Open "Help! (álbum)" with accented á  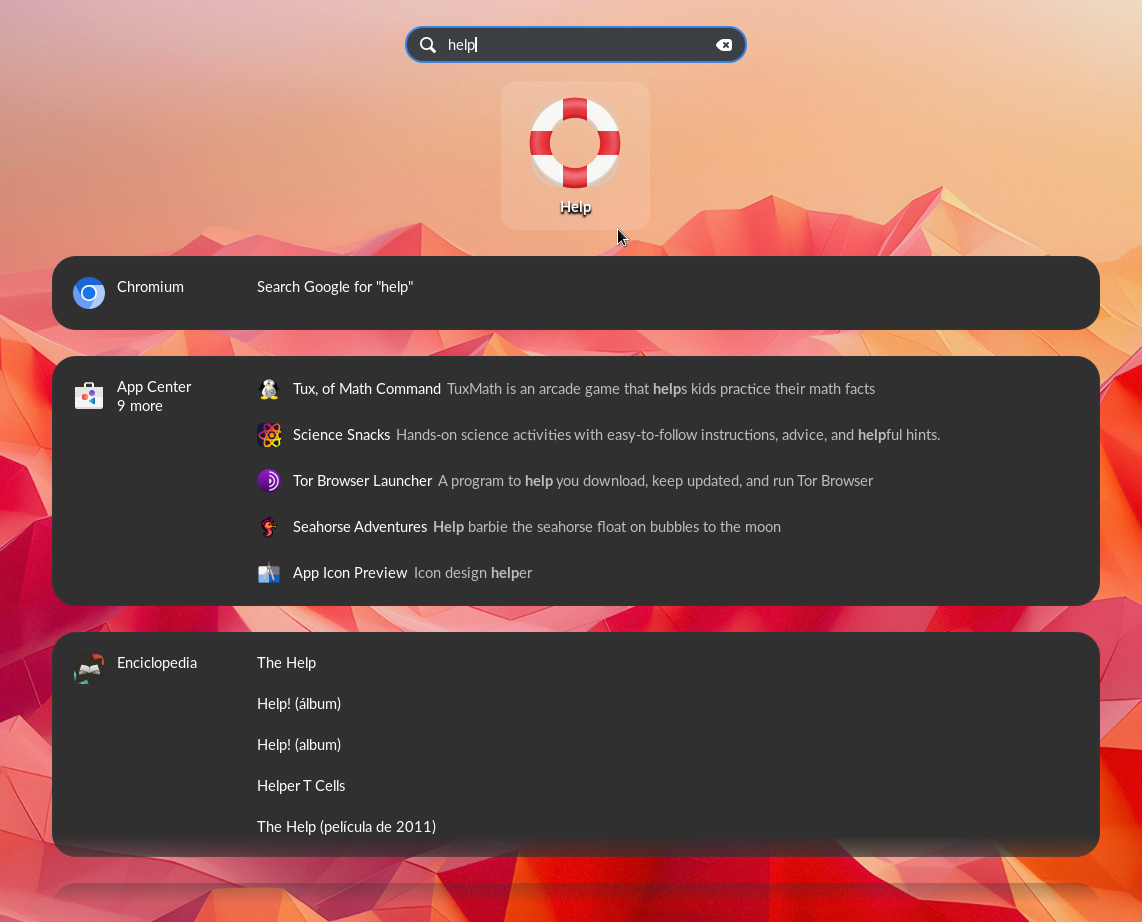coord(299,704)
